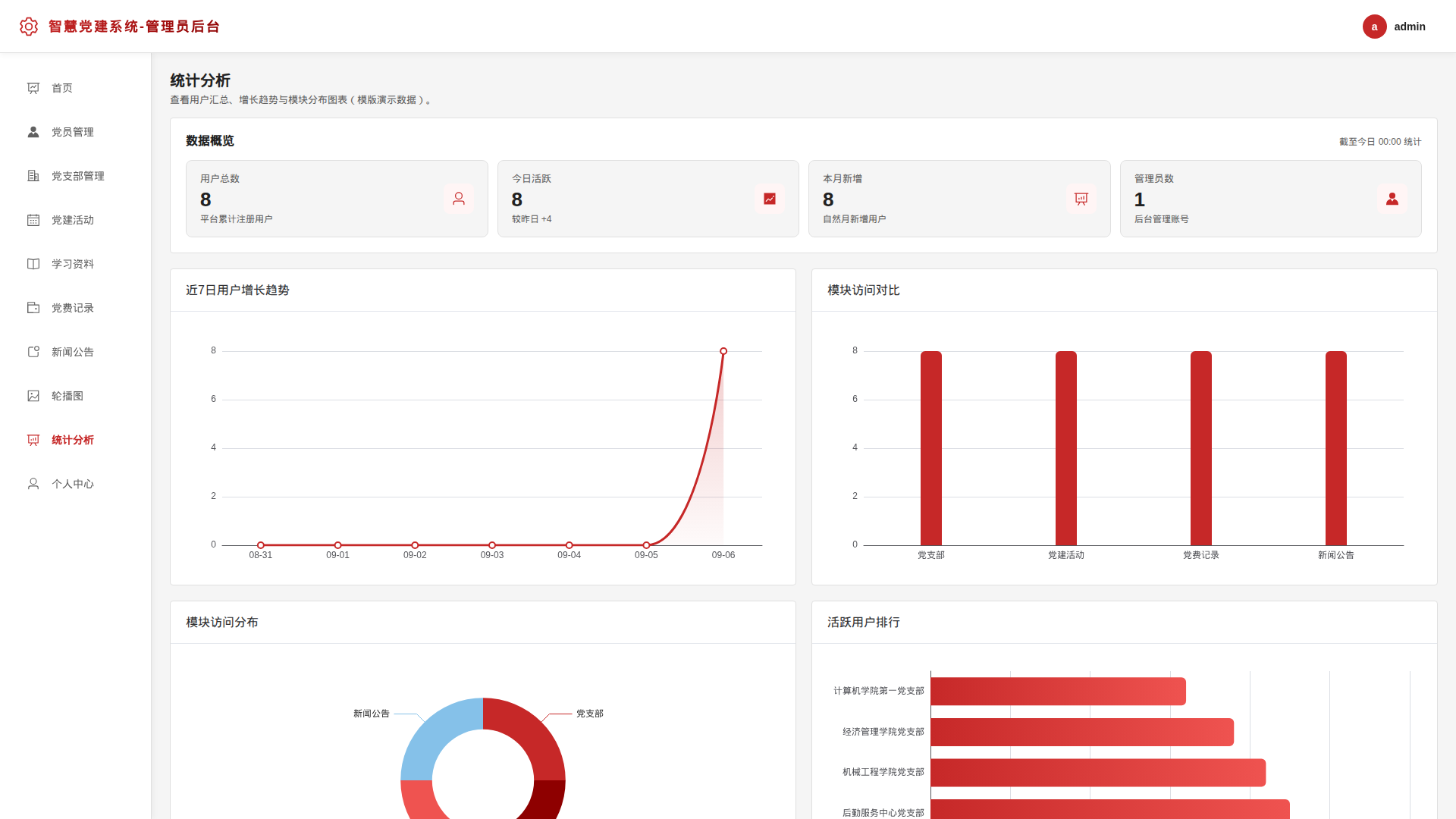The image size is (1456, 819).
Task: Click the 今日活跃 card label
Action: 532,179
